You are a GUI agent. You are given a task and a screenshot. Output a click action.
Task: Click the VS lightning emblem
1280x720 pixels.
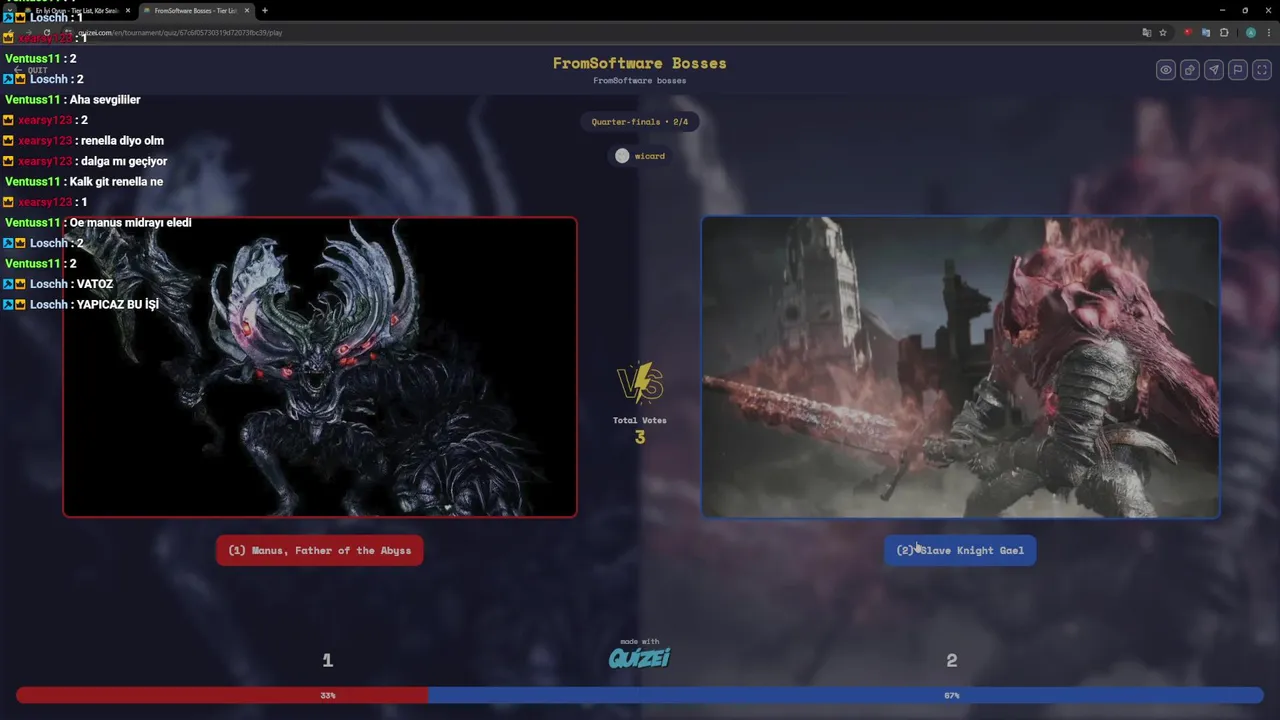tap(640, 384)
